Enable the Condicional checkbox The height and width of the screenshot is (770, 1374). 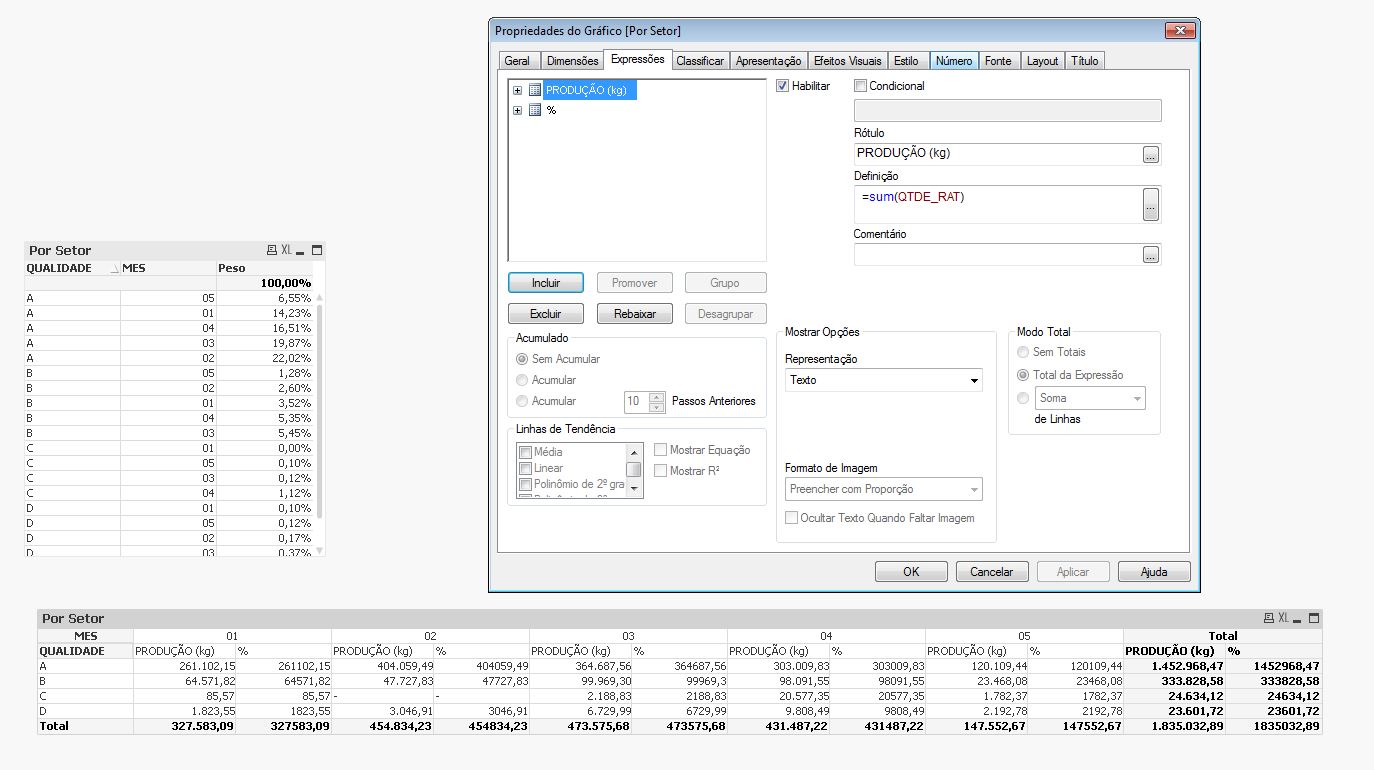(x=861, y=86)
